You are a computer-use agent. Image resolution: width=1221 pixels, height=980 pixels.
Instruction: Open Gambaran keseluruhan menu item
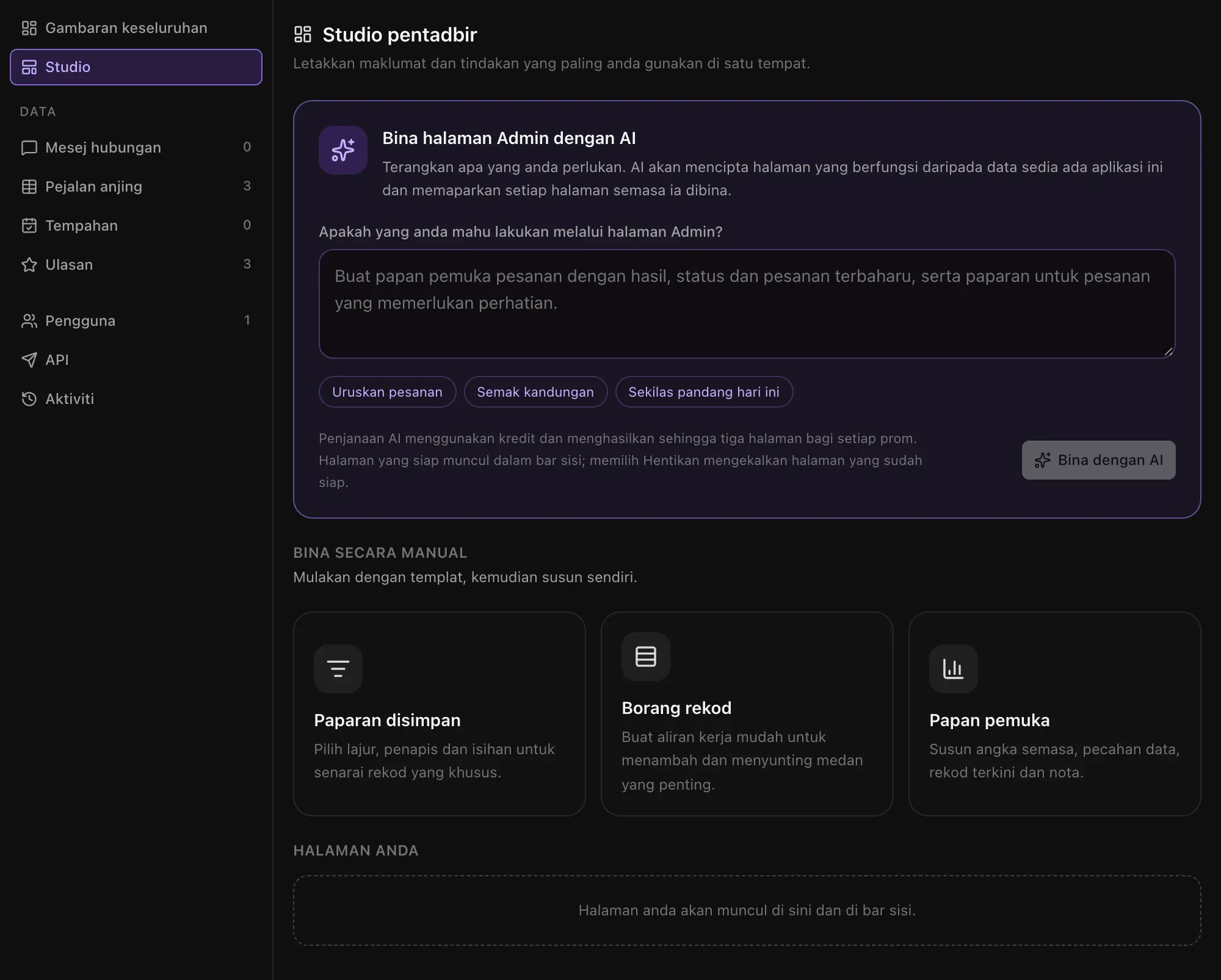(136, 28)
